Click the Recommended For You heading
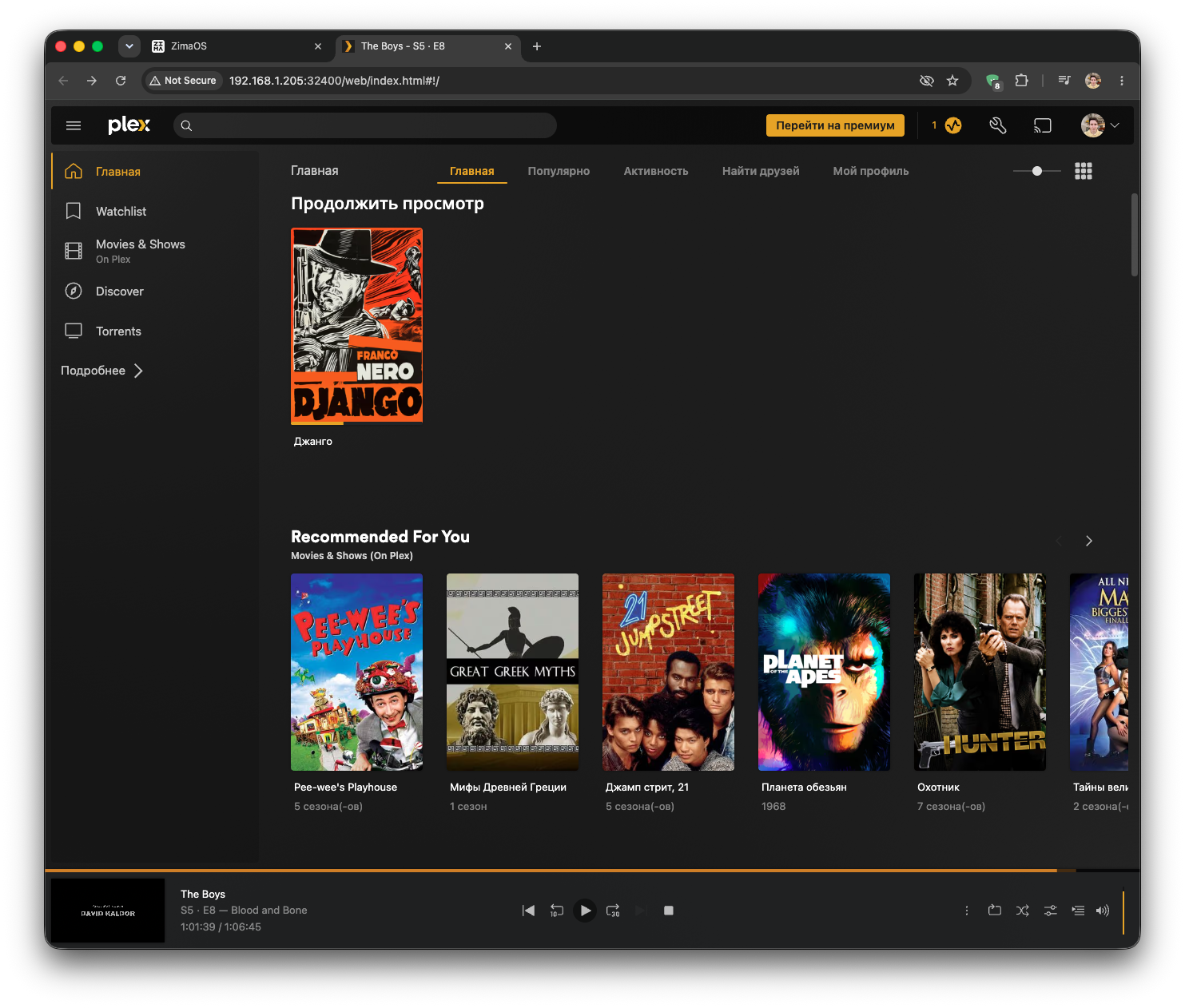Screen dimensions: 1185x1008 pos(380,537)
